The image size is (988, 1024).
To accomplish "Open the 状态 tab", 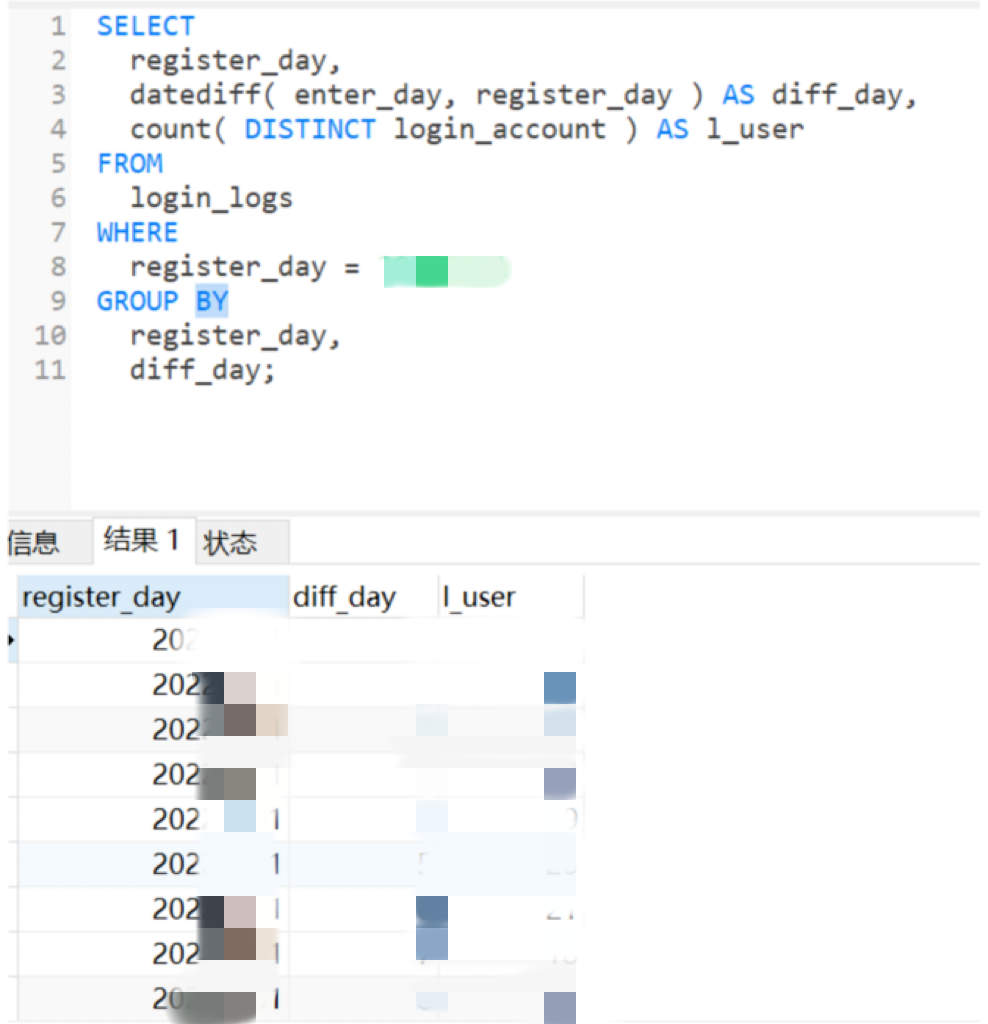I will [x=242, y=542].
